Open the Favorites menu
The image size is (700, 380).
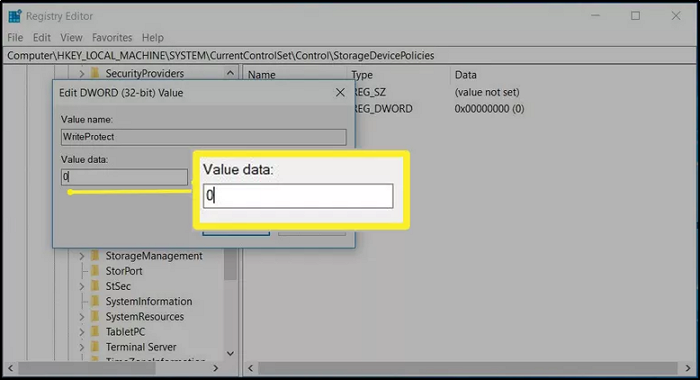click(x=112, y=38)
